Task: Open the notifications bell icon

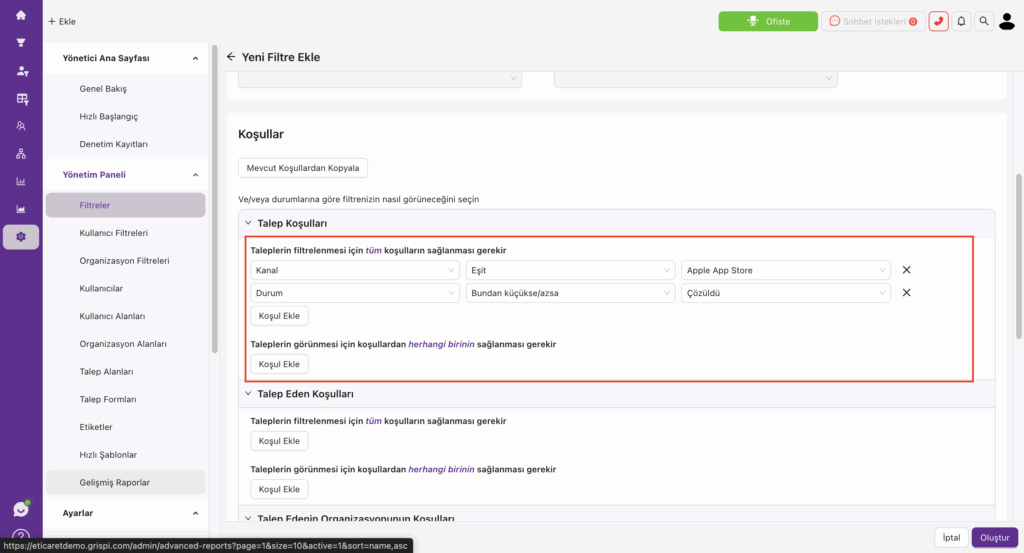Action: (961, 22)
